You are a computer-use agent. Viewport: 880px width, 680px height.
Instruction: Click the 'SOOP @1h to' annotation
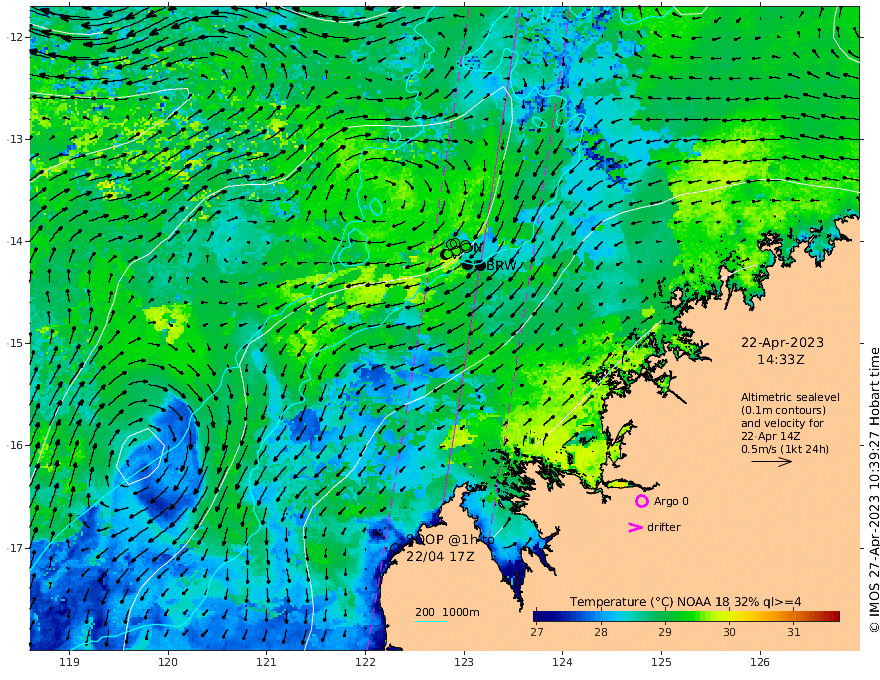(450, 540)
